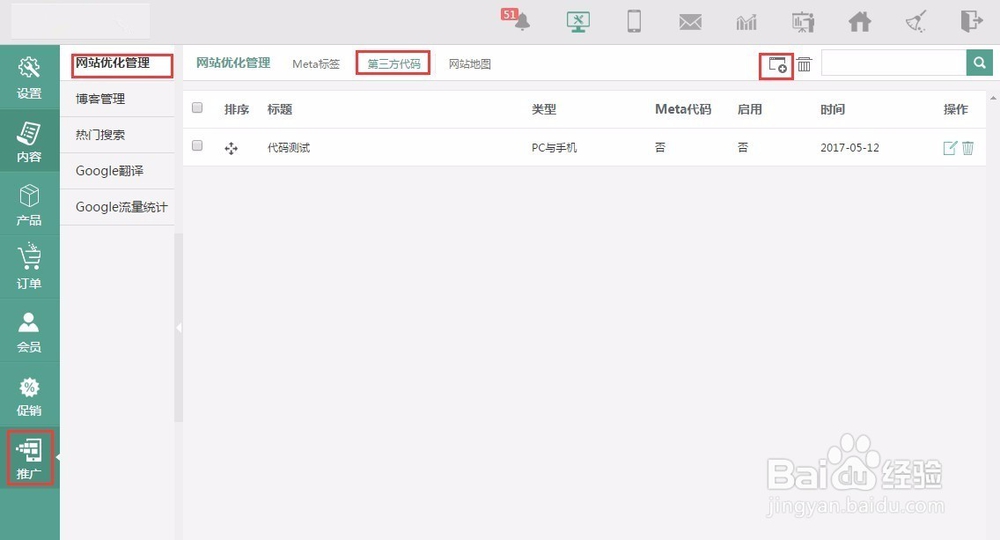Click the 网站优化管理 page heading
This screenshot has height=540, width=1000.
pyautogui.click(x=233, y=62)
